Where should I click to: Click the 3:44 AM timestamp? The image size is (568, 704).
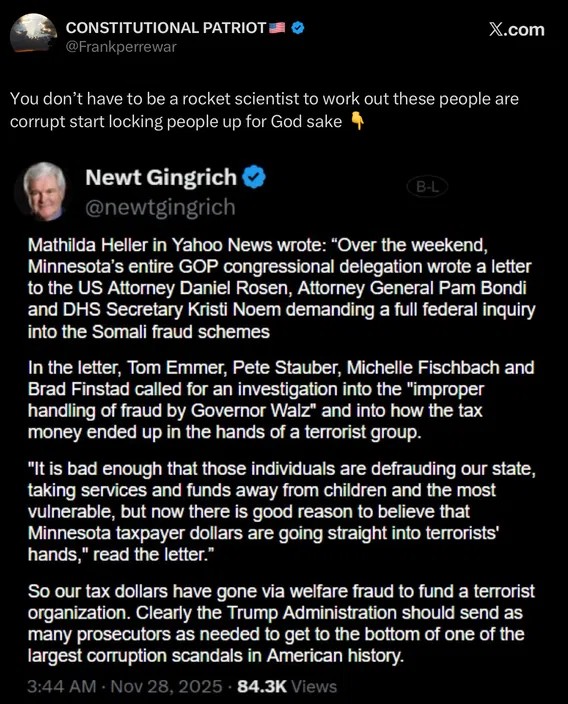62,686
